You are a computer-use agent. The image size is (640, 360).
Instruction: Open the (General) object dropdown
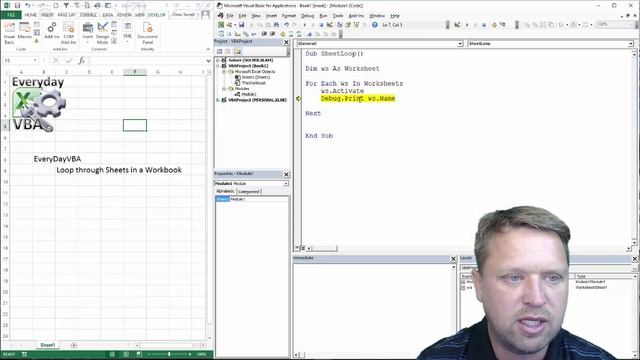coord(460,44)
